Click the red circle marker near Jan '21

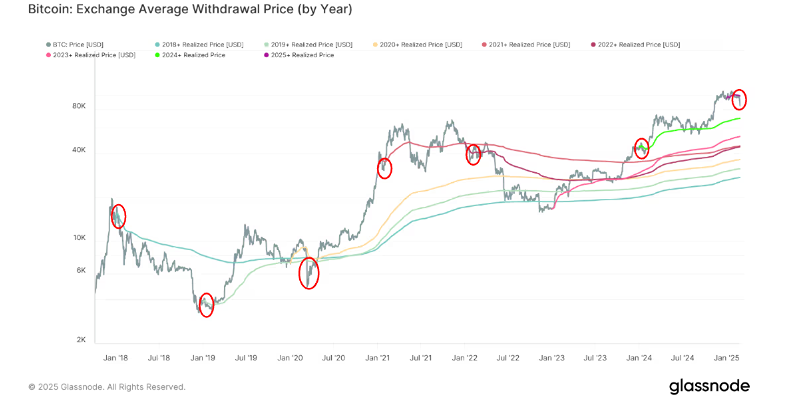385,168
